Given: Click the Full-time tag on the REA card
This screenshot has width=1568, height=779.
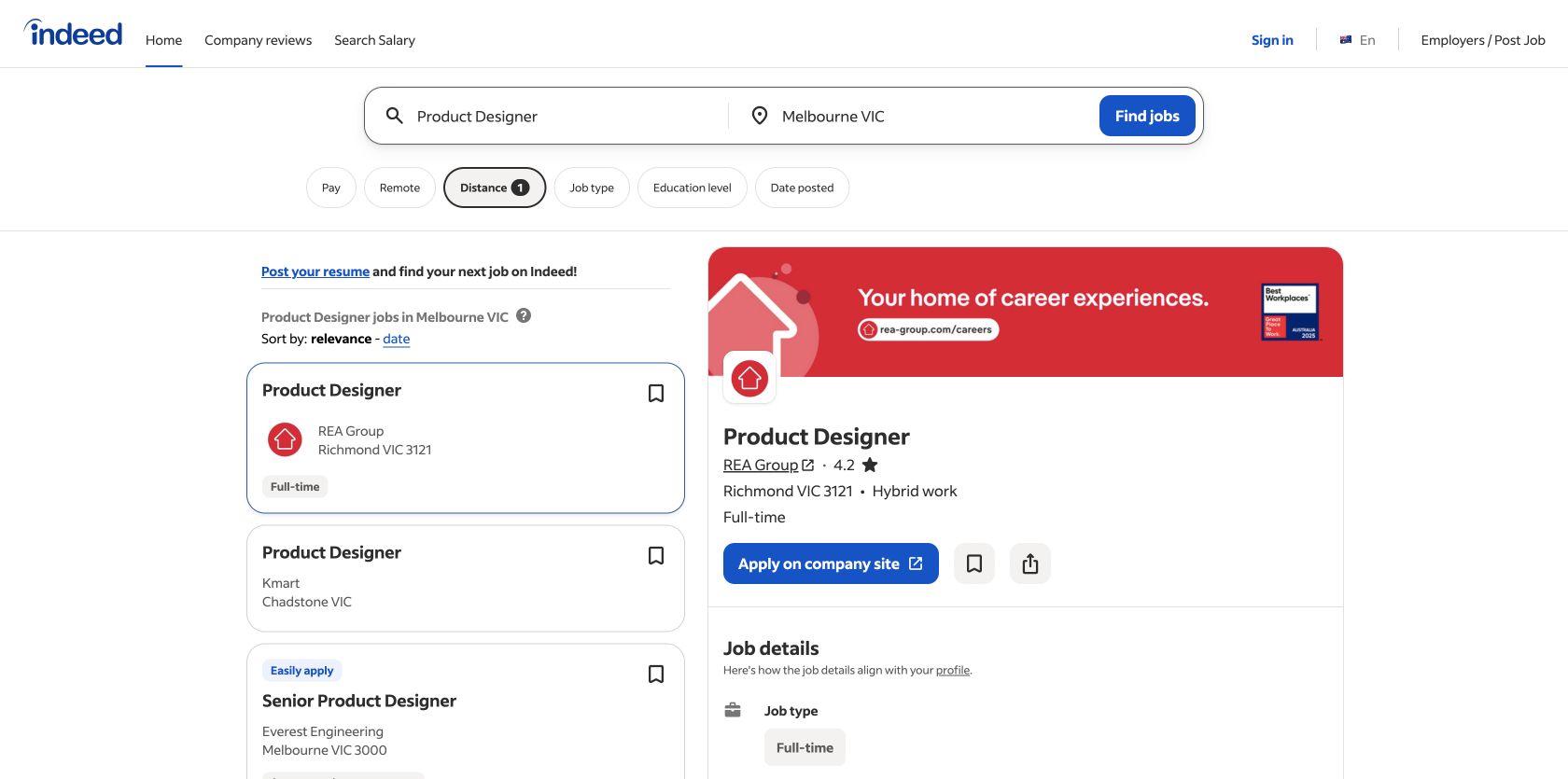Looking at the screenshot, I should coord(295,487).
